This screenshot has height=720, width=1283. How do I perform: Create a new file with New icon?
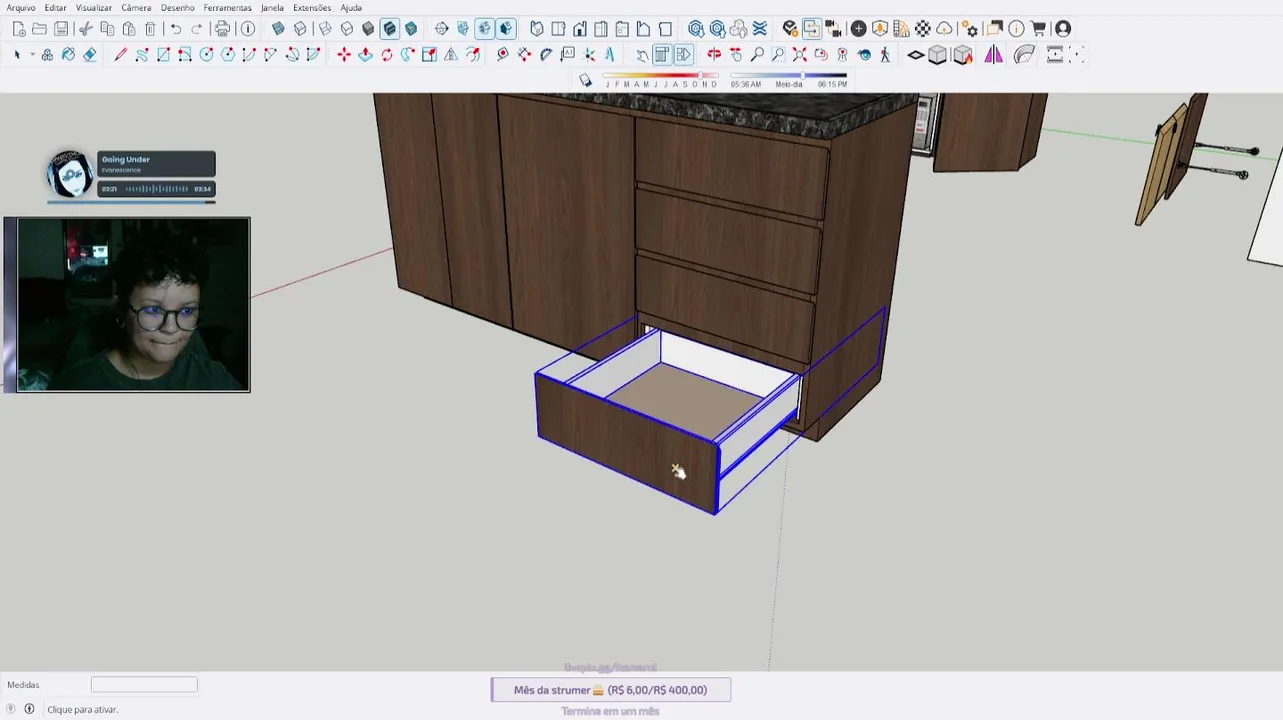[18, 29]
